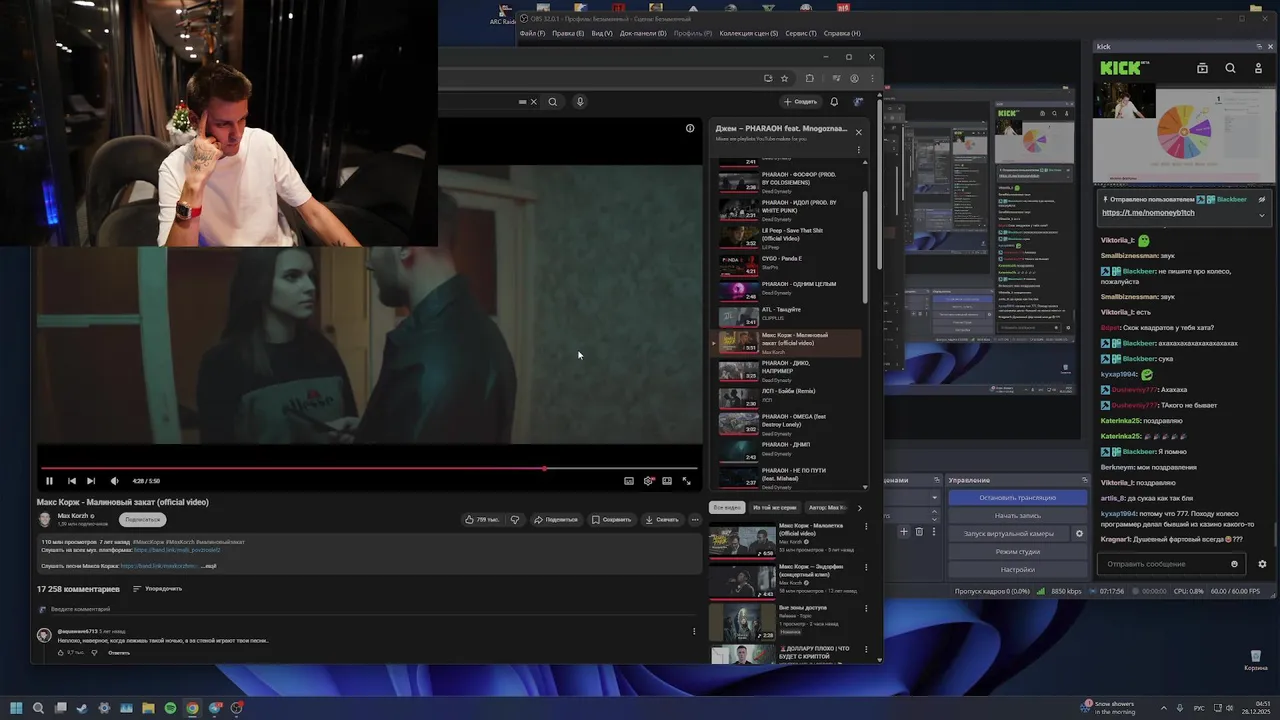Play PHARAOH - ФОСФОР from playlist
The image size is (1280, 720).
click(788, 181)
